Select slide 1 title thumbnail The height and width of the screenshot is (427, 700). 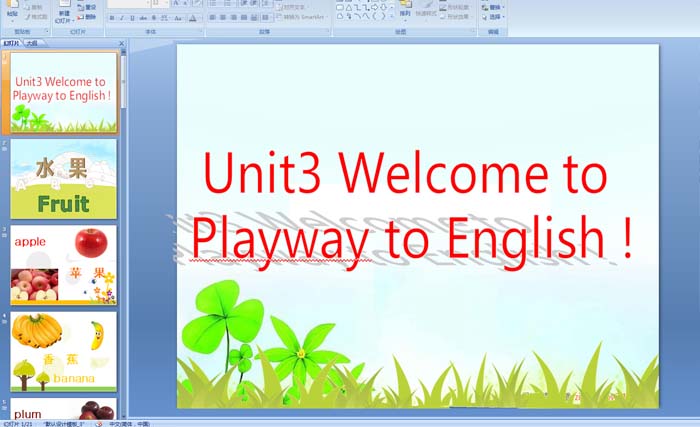click(x=64, y=92)
